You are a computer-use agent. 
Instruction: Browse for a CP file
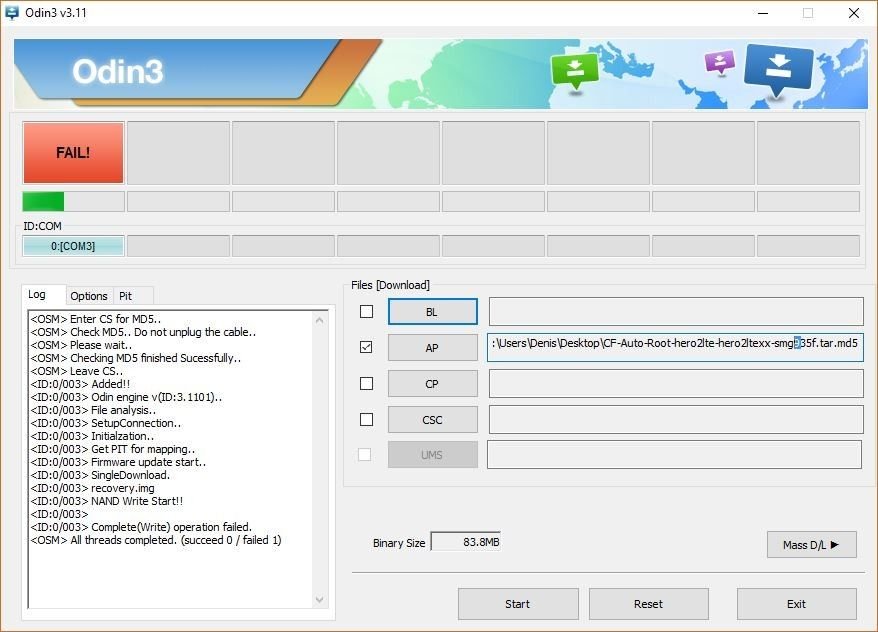(x=432, y=384)
